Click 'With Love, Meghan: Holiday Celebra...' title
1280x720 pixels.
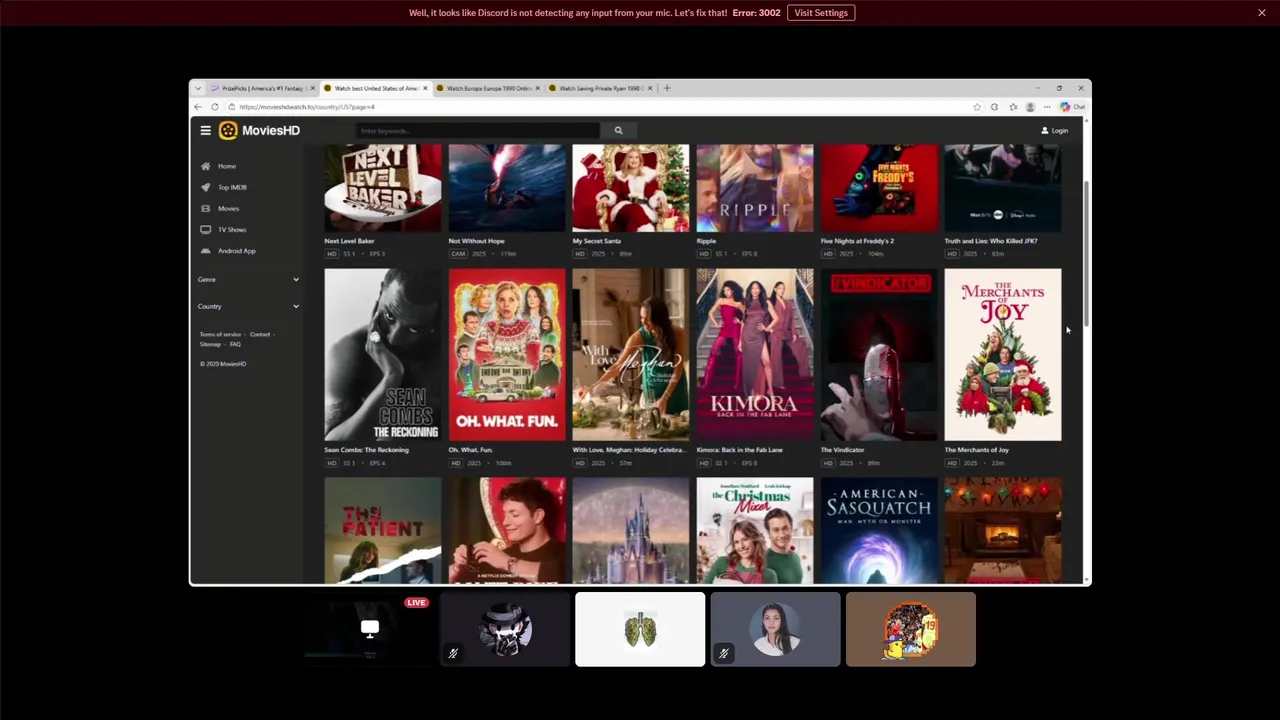(x=628, y=450)
